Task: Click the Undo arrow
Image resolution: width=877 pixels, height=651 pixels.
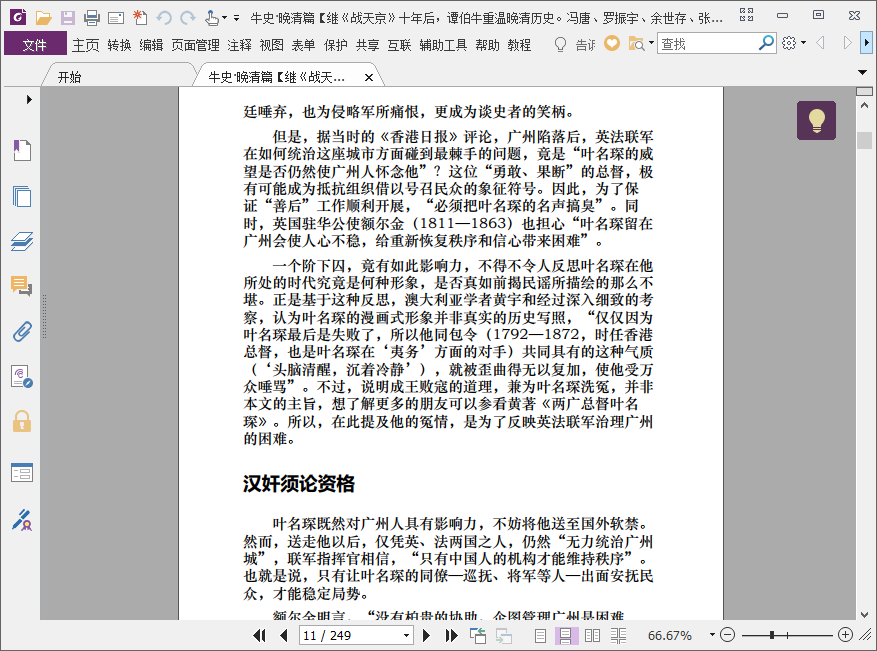Action: (x=164, y=18)
